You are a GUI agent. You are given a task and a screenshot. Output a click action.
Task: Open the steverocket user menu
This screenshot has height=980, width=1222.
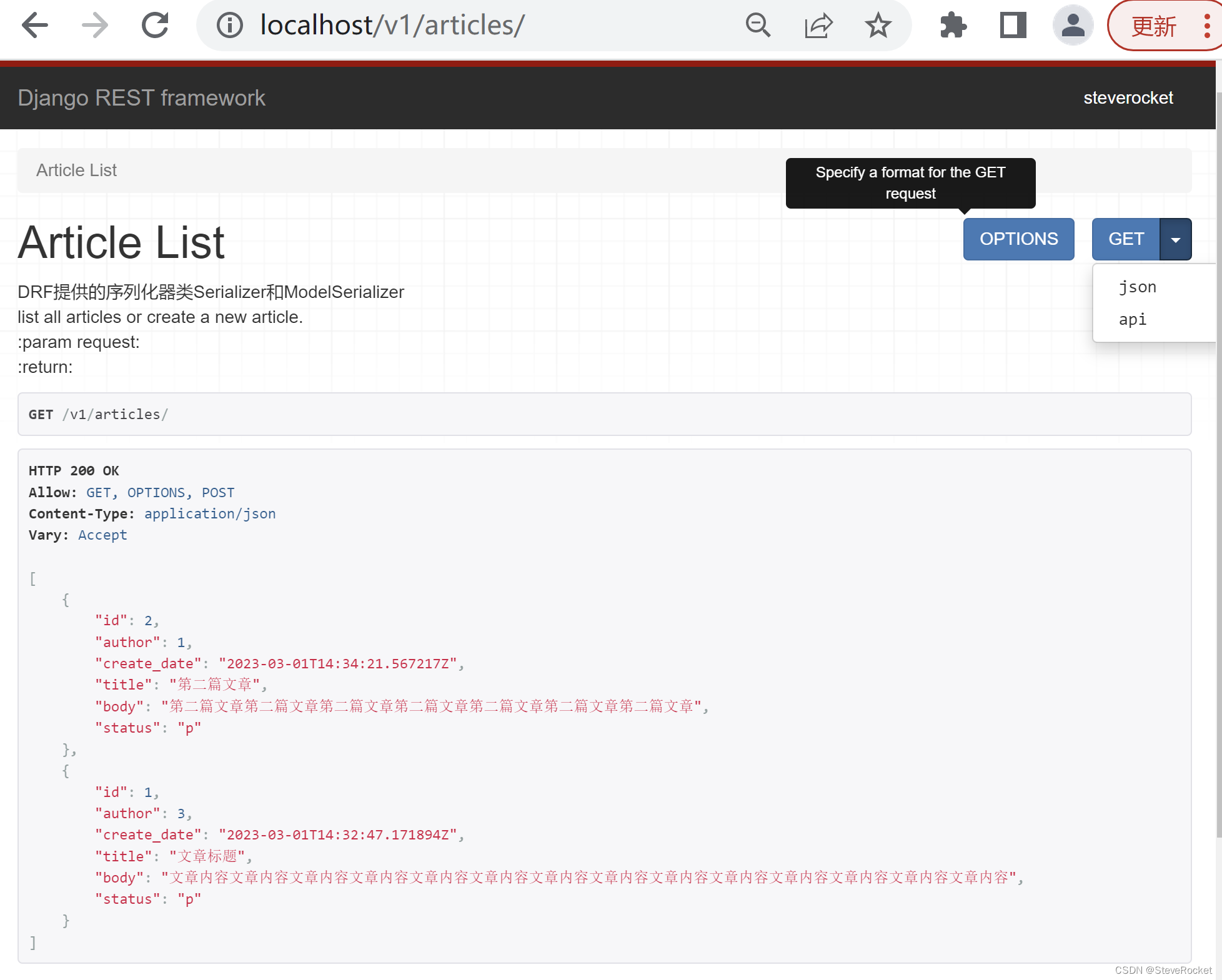[1128, 98]
